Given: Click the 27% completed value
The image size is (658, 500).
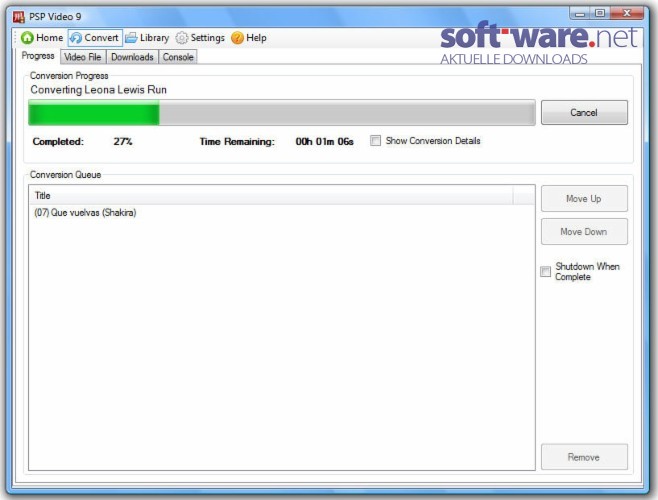Looking at the screenshot, I should click(x=123, y=141).
